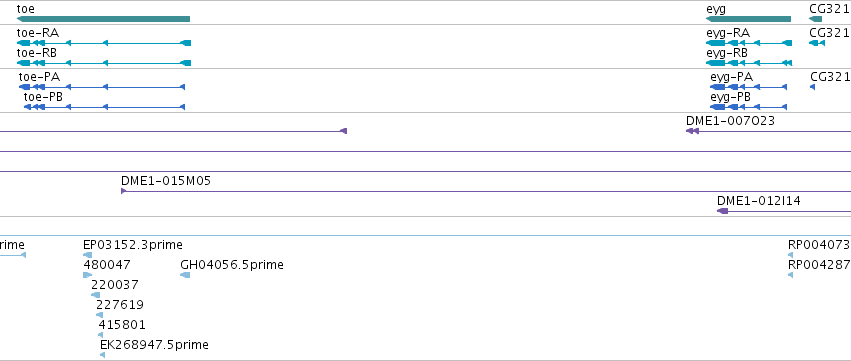This screenshot has height=361, width=851.
Task: Select the EK268947.5prime feature
Action: pos(103,355)
